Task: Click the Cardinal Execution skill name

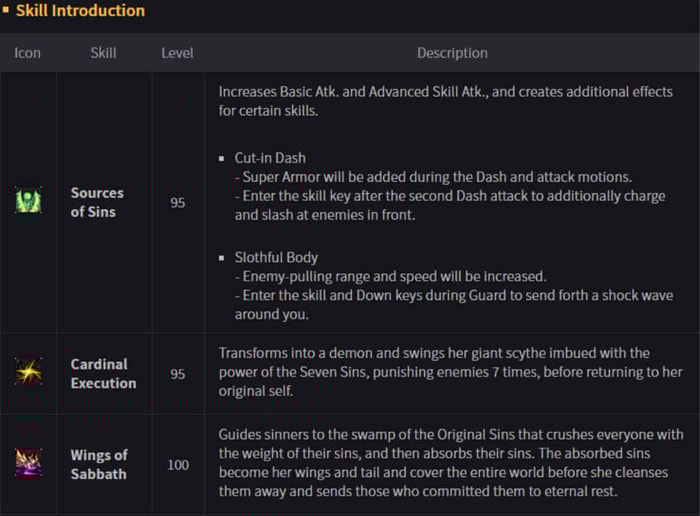Action: [104, 374]
